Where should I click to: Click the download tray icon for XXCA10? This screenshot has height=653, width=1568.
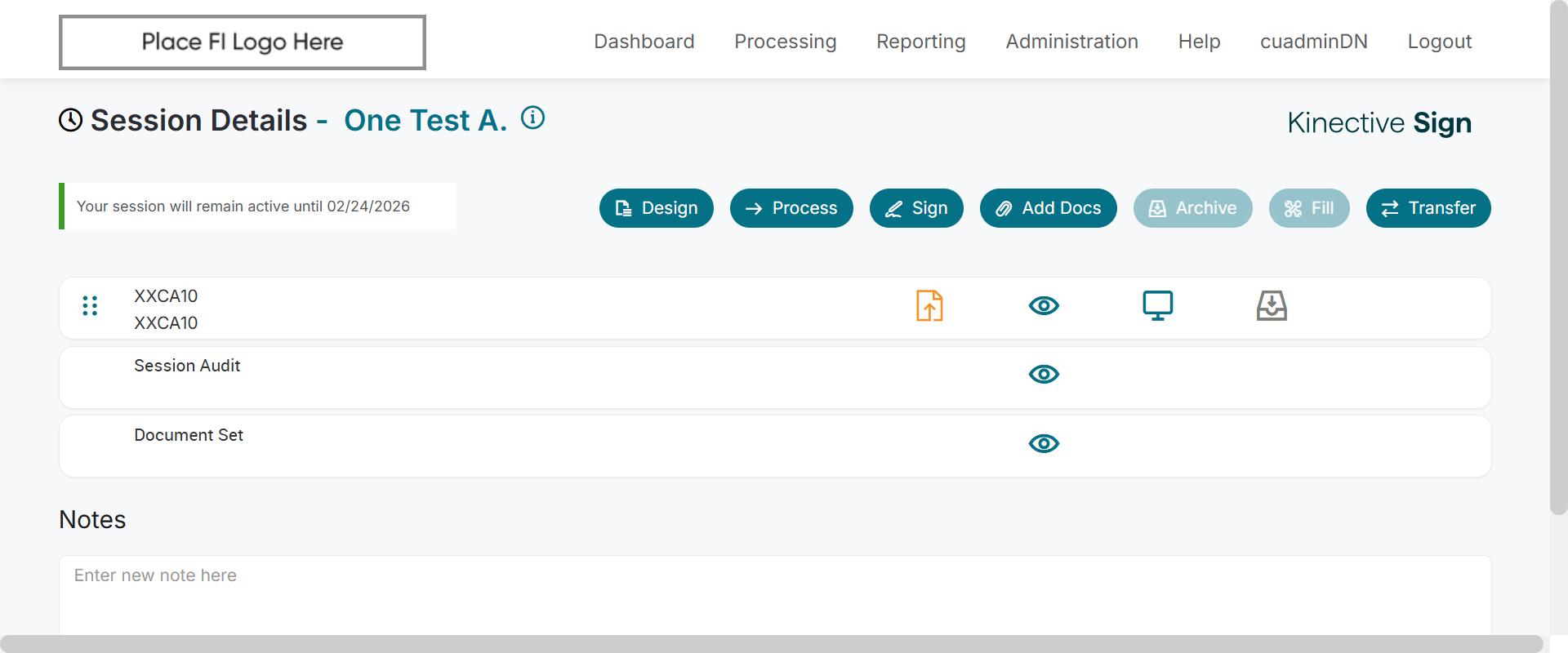1272,306
